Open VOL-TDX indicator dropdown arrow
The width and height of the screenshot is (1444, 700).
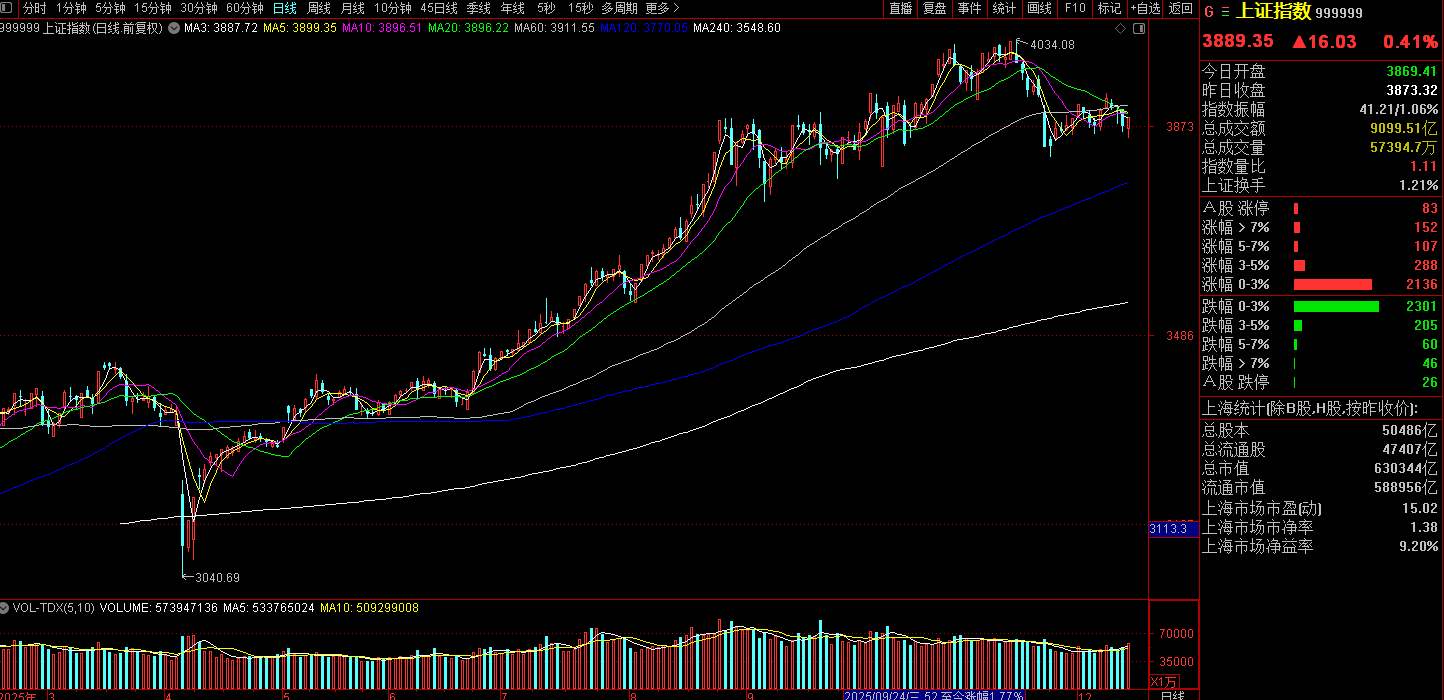(4, 607)
